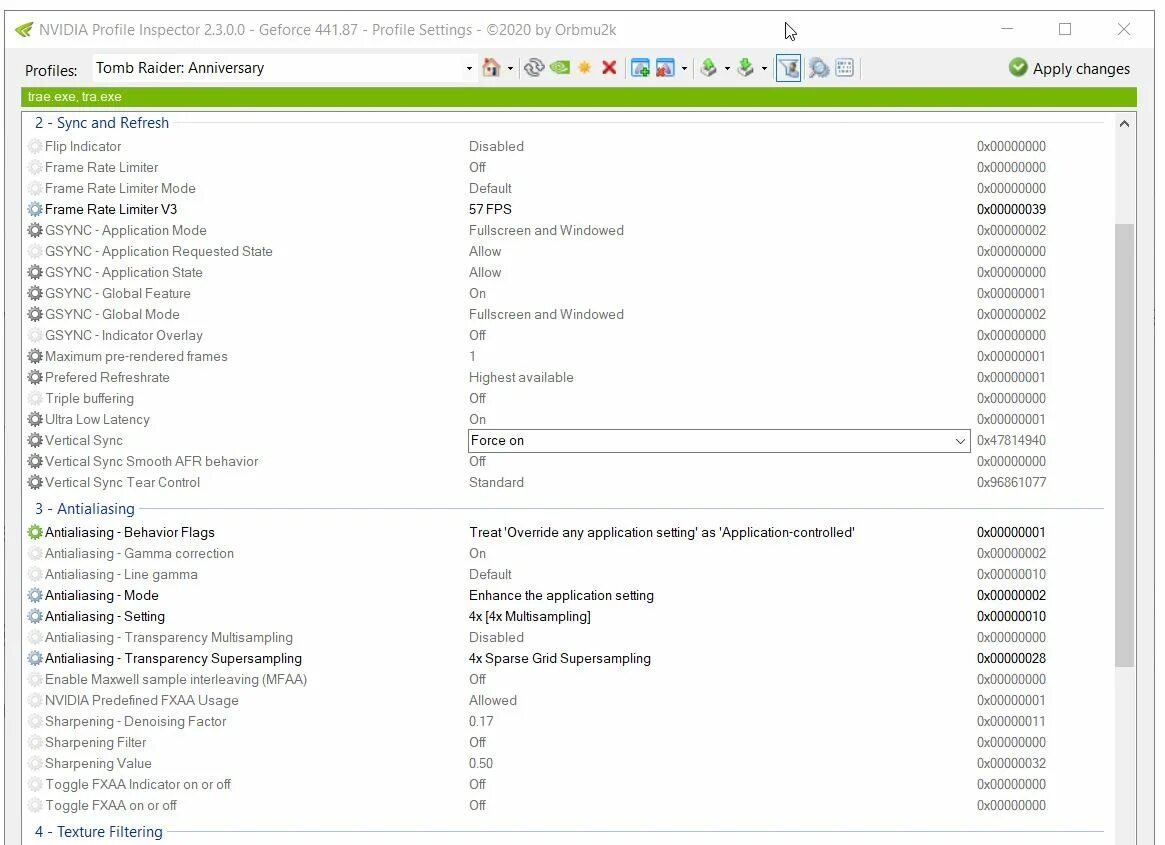1165x845 pixels.
Task: Click gear icon beside Frame Rate Limiter V3
Action: (x=35, y=210)
